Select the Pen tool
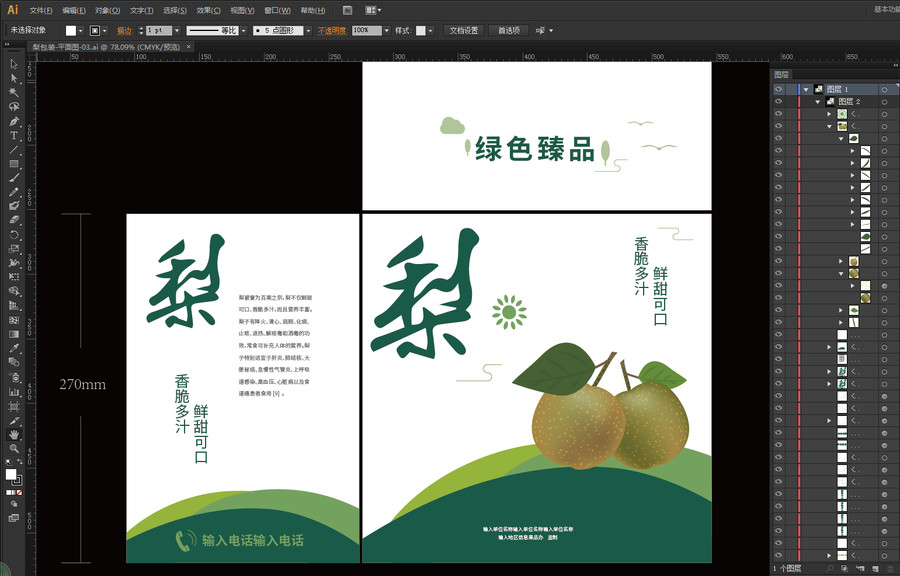The height and width of the screenshot is (576, 900). tap(14, 121)
